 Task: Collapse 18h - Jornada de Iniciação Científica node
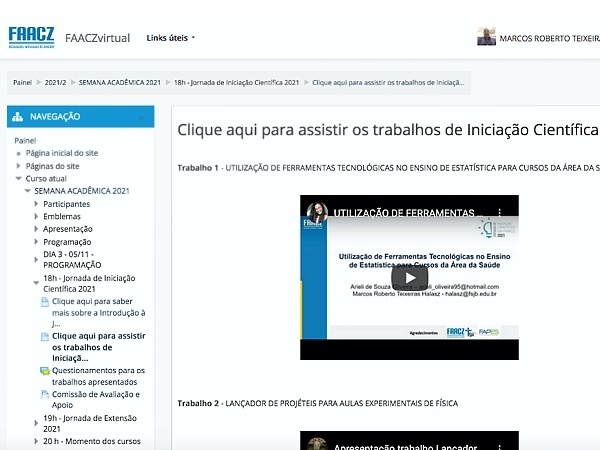36,283
